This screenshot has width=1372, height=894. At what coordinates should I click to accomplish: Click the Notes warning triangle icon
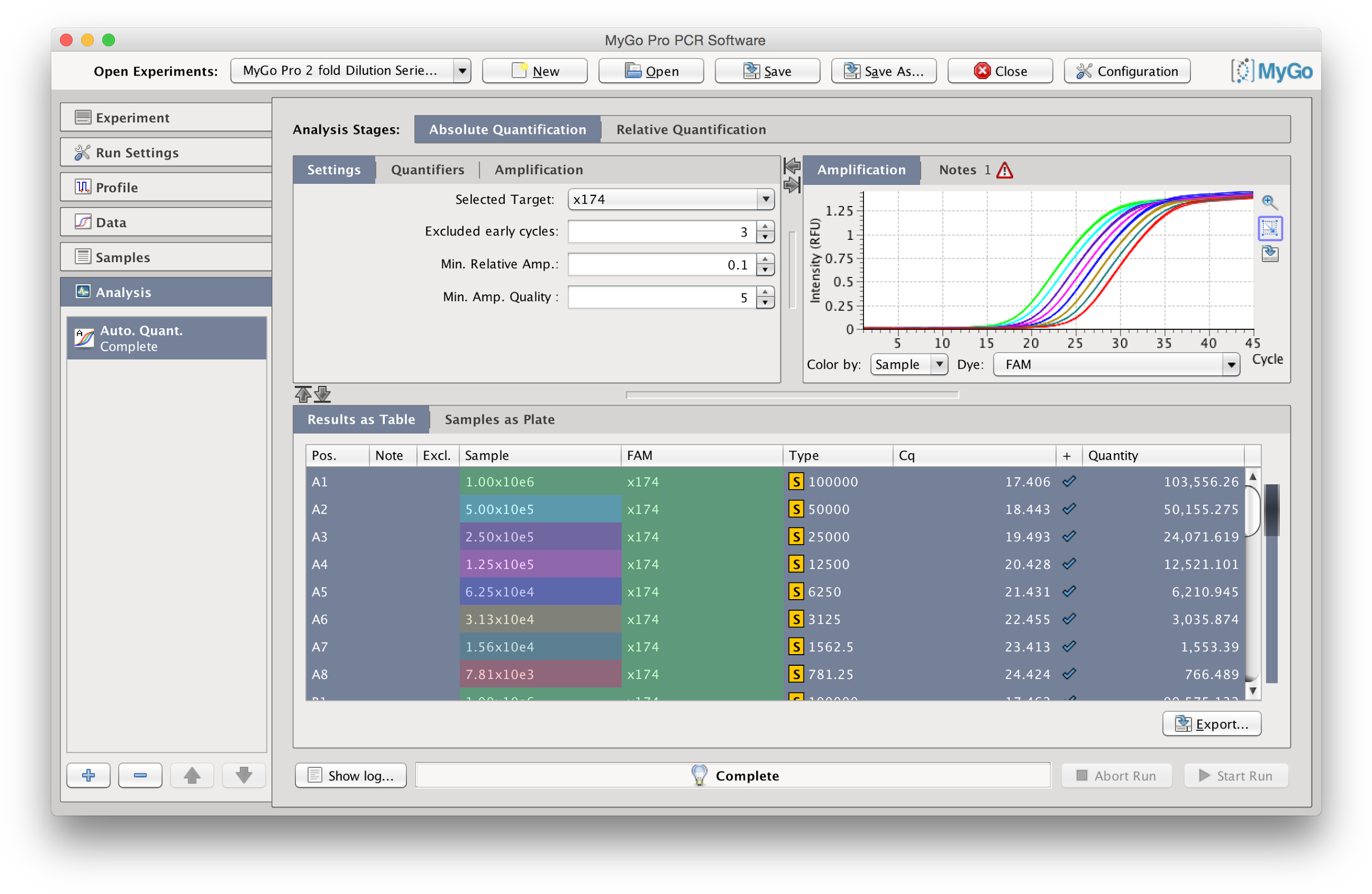coord(1004,170)
